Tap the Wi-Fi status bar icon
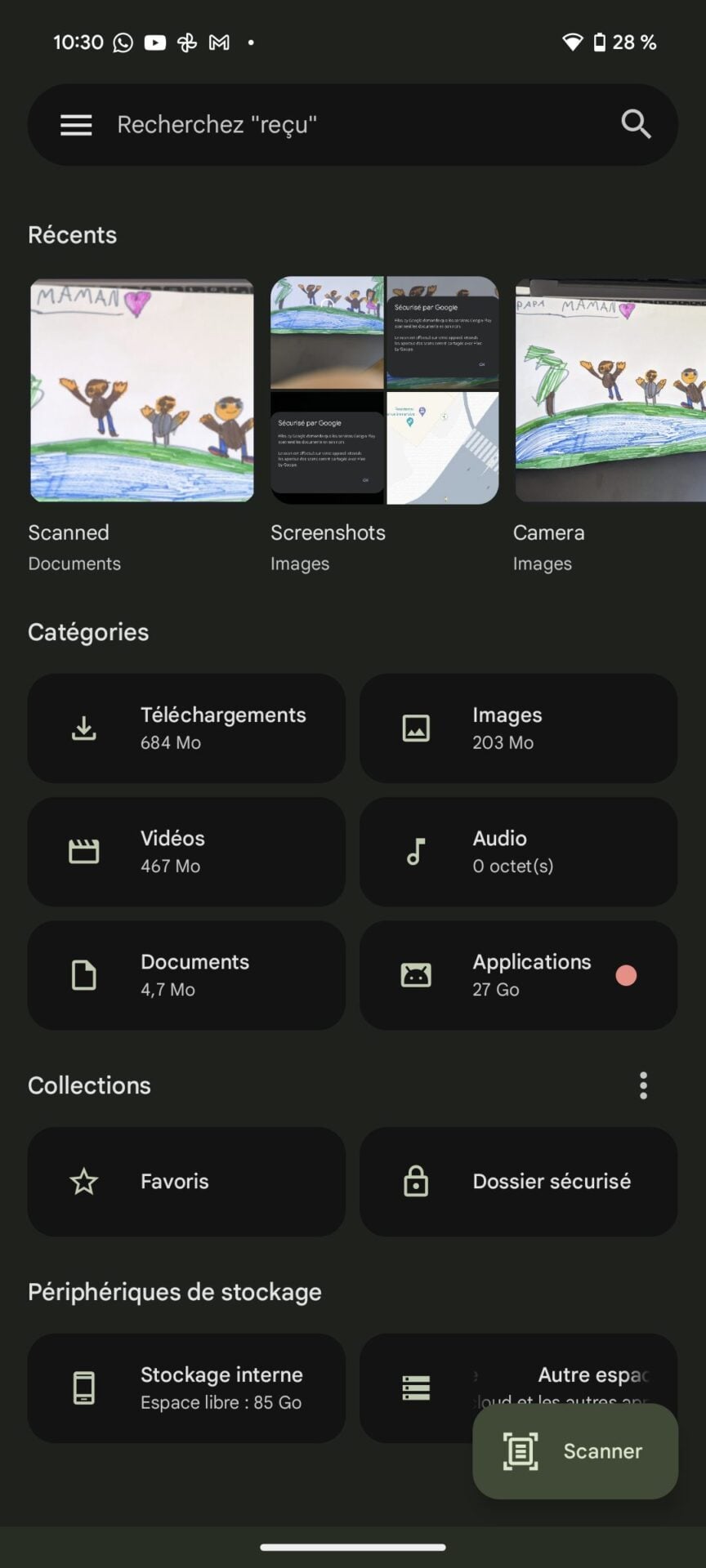This screenshot has width=706, height=1568. click(x=572, y=42)
